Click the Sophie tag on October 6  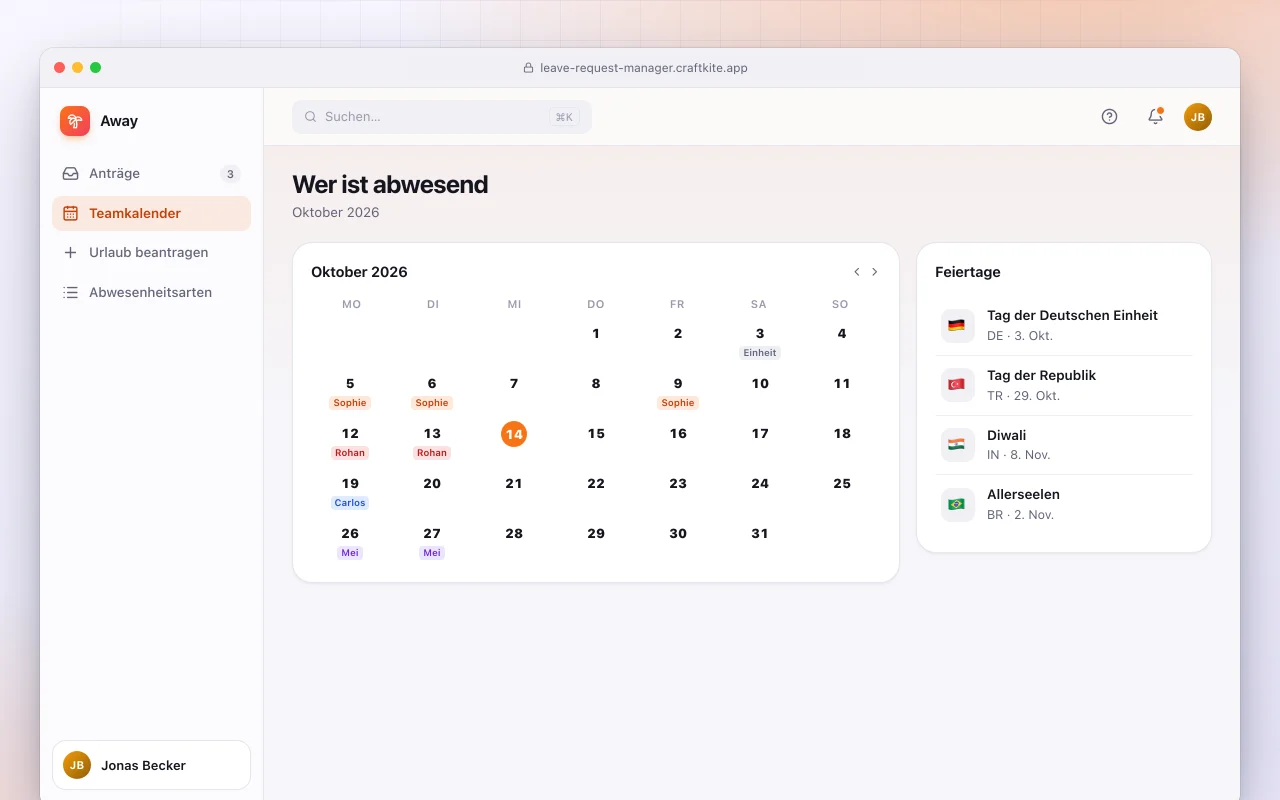pos(432,403)
